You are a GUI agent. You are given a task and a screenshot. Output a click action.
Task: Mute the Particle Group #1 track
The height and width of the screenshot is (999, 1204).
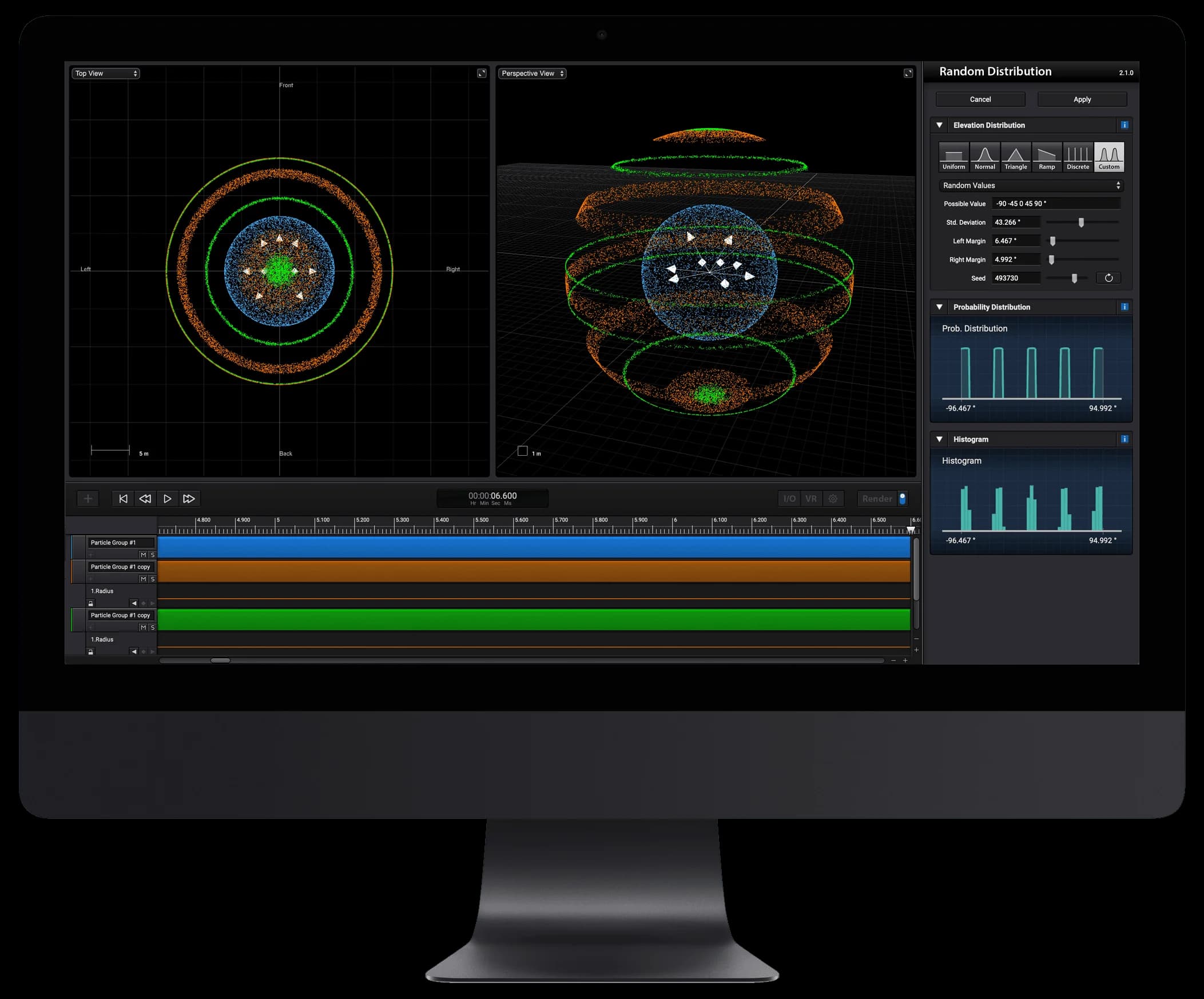click(x=144, y=555)
